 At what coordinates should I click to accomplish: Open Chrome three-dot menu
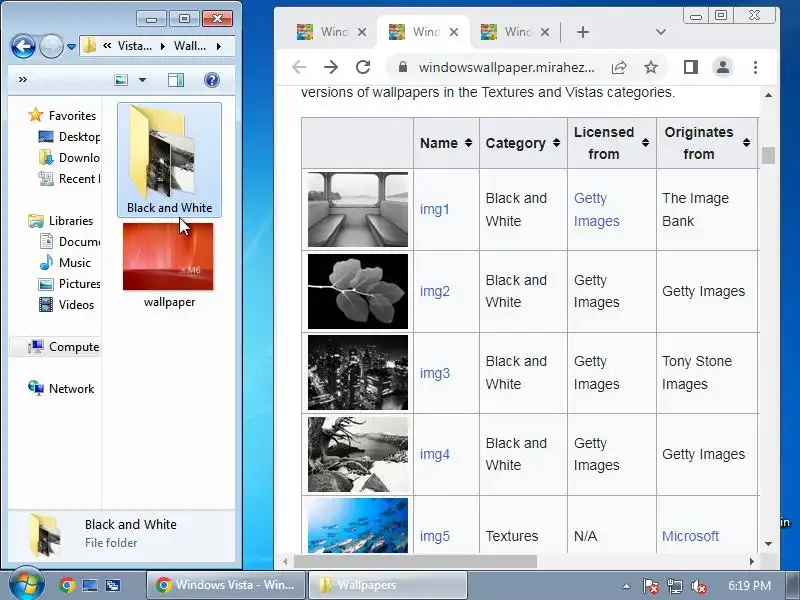point(755,67)
